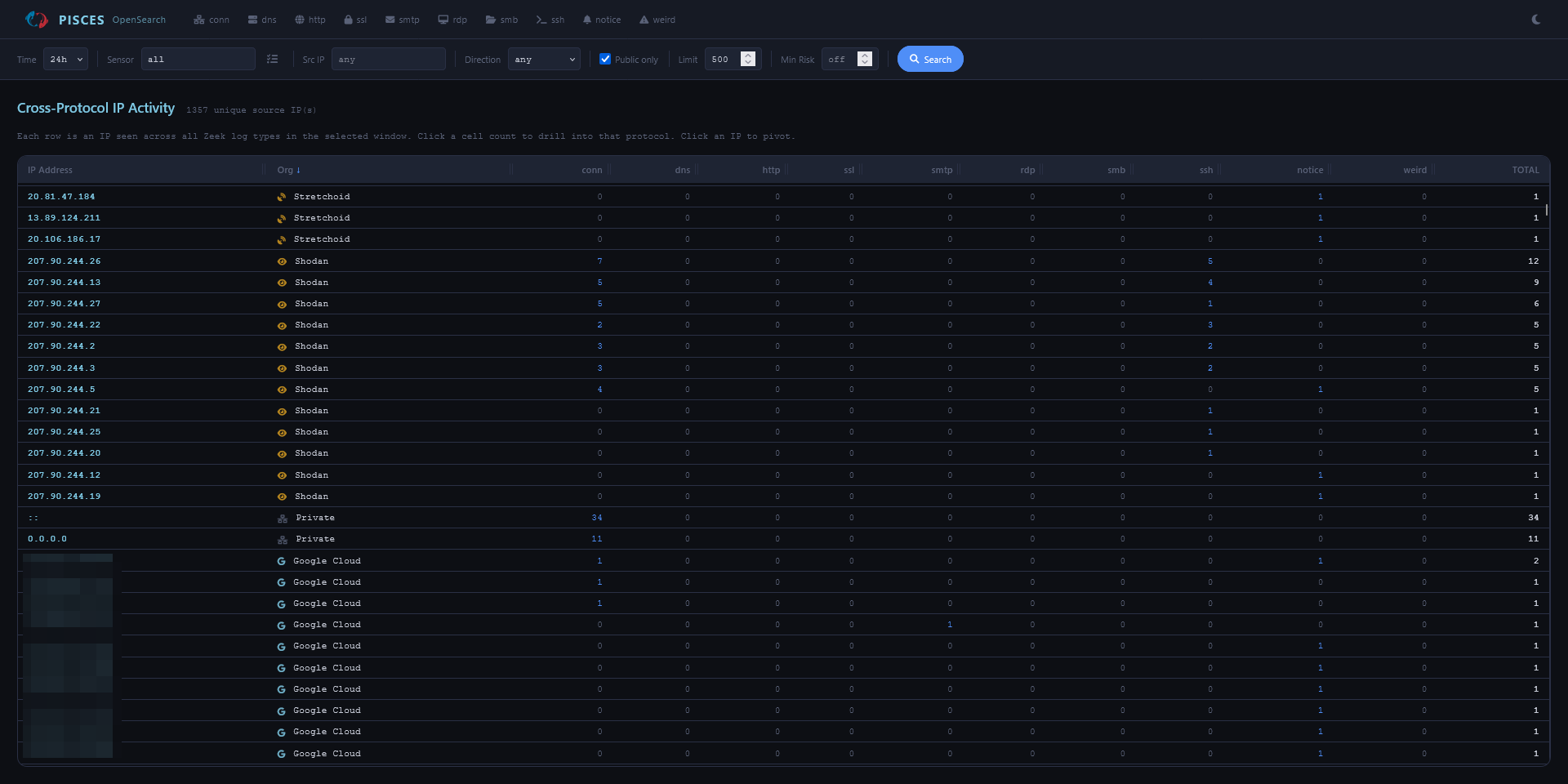The height and width of the screenshot is (784, 1568).
Task: Pivot on IP 207.90.244.26
Action: pos(64,261)
